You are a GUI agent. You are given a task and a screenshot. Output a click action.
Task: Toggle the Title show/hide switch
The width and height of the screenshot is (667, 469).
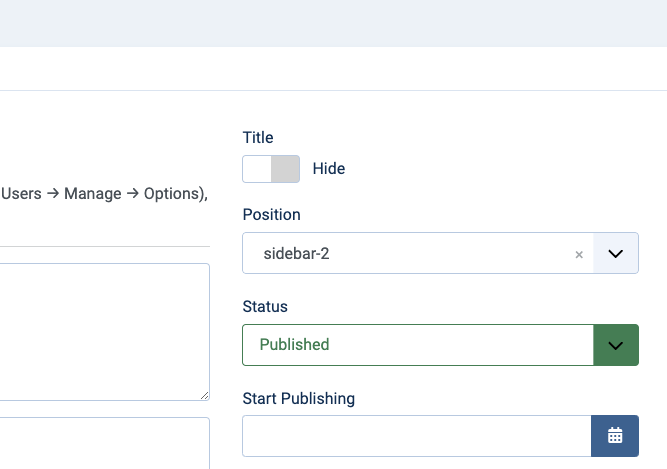(271, 169)
